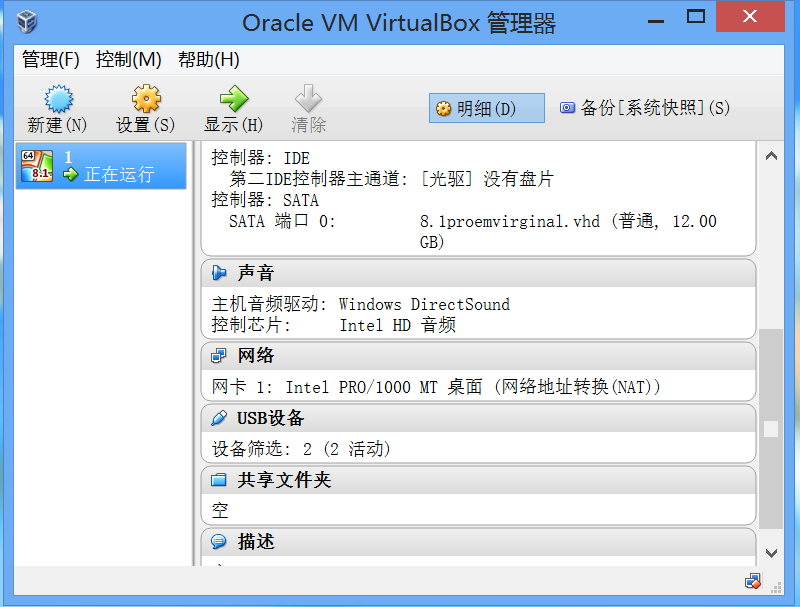Click the 共享文件夹 folder icon
This screenshot has width=800, height=607.
[219, 479]
